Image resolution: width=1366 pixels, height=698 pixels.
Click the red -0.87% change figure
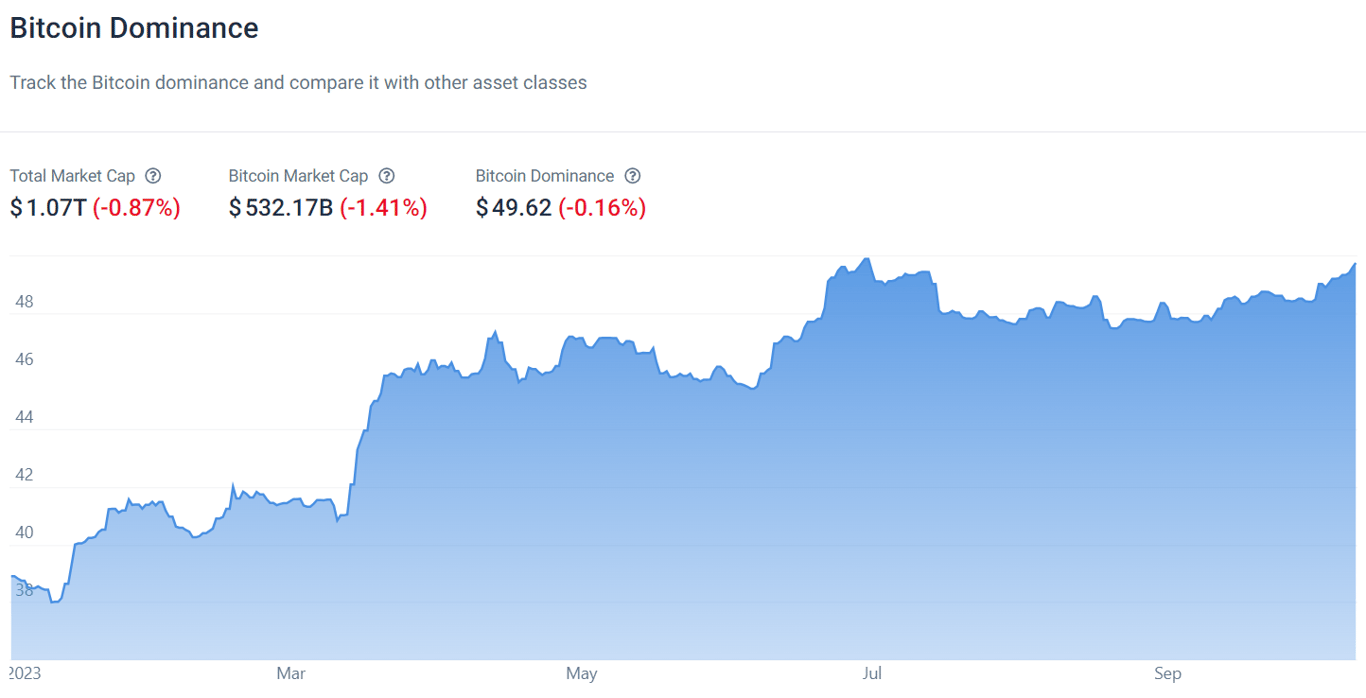[x=137, y=208]
